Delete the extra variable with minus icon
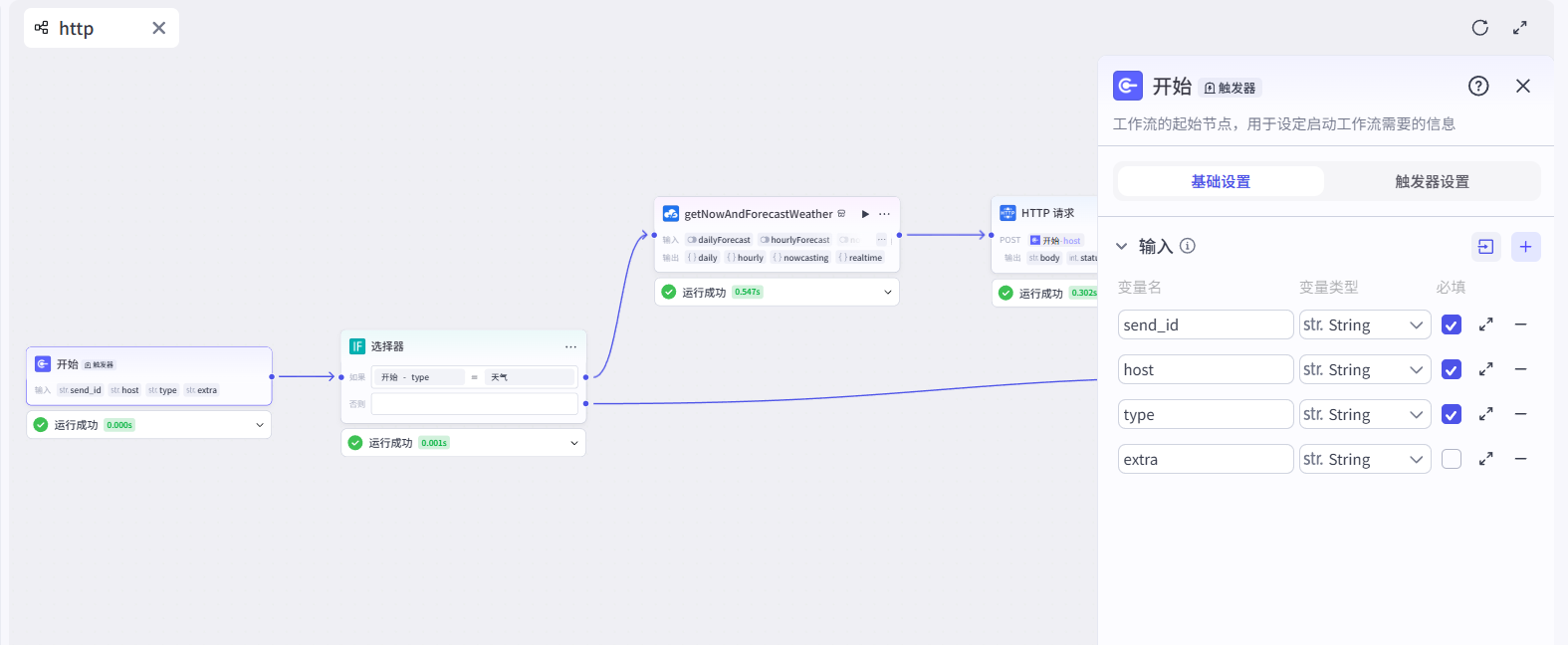Screen dimensions: 1568x645 coord(1520,459)
